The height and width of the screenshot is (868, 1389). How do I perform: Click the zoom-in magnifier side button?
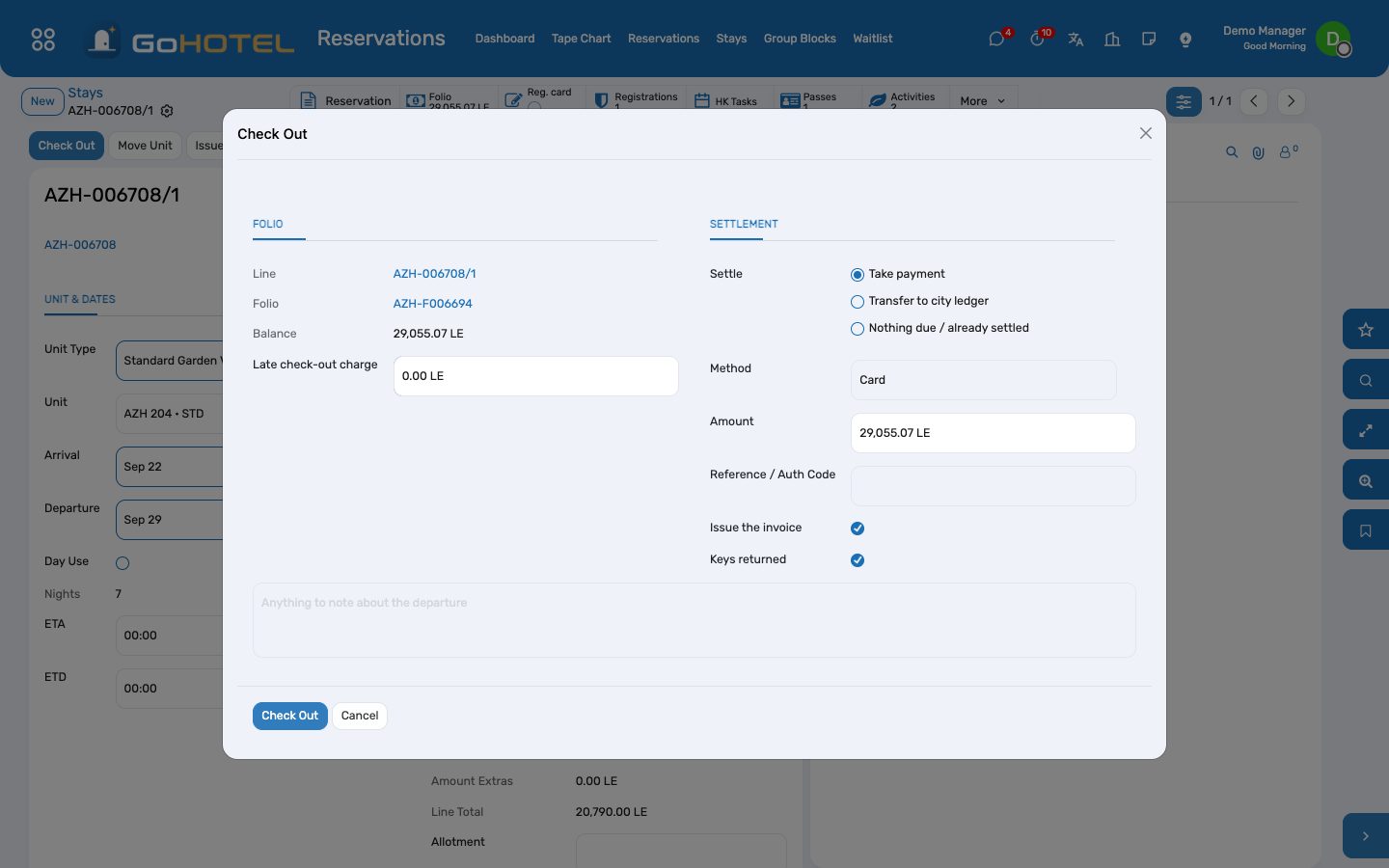[x=1366, y=480]
